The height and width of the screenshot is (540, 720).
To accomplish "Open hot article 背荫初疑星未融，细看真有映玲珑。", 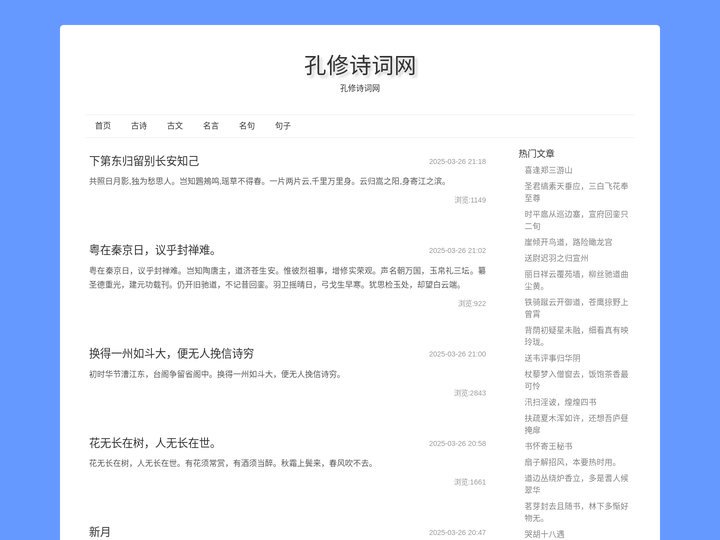I will click(576, 336).
